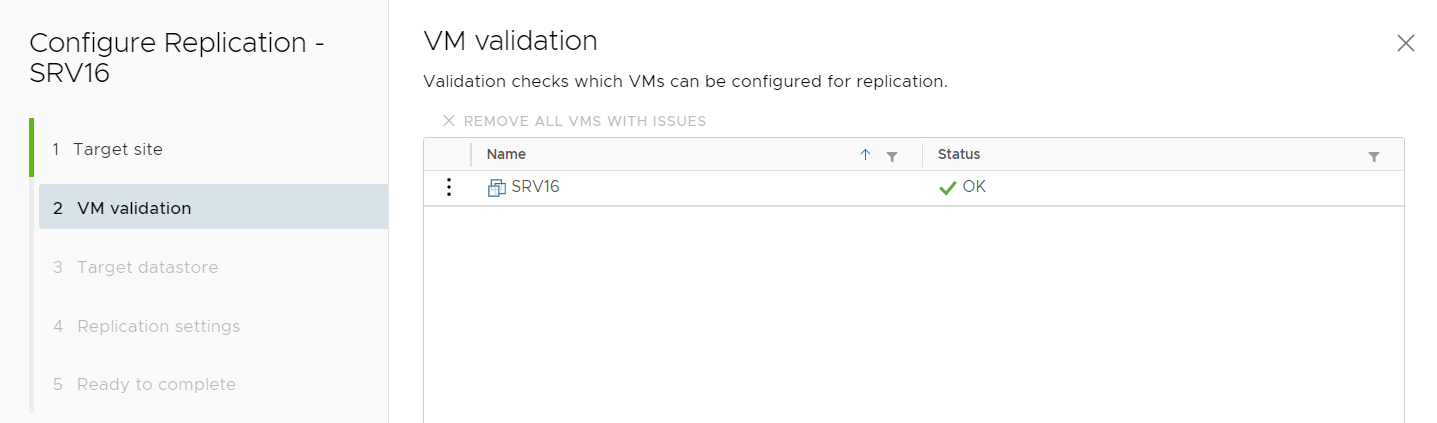Click the VM validation heading
The width and height of the screenshot is (1437, 423).
point(510,41)
